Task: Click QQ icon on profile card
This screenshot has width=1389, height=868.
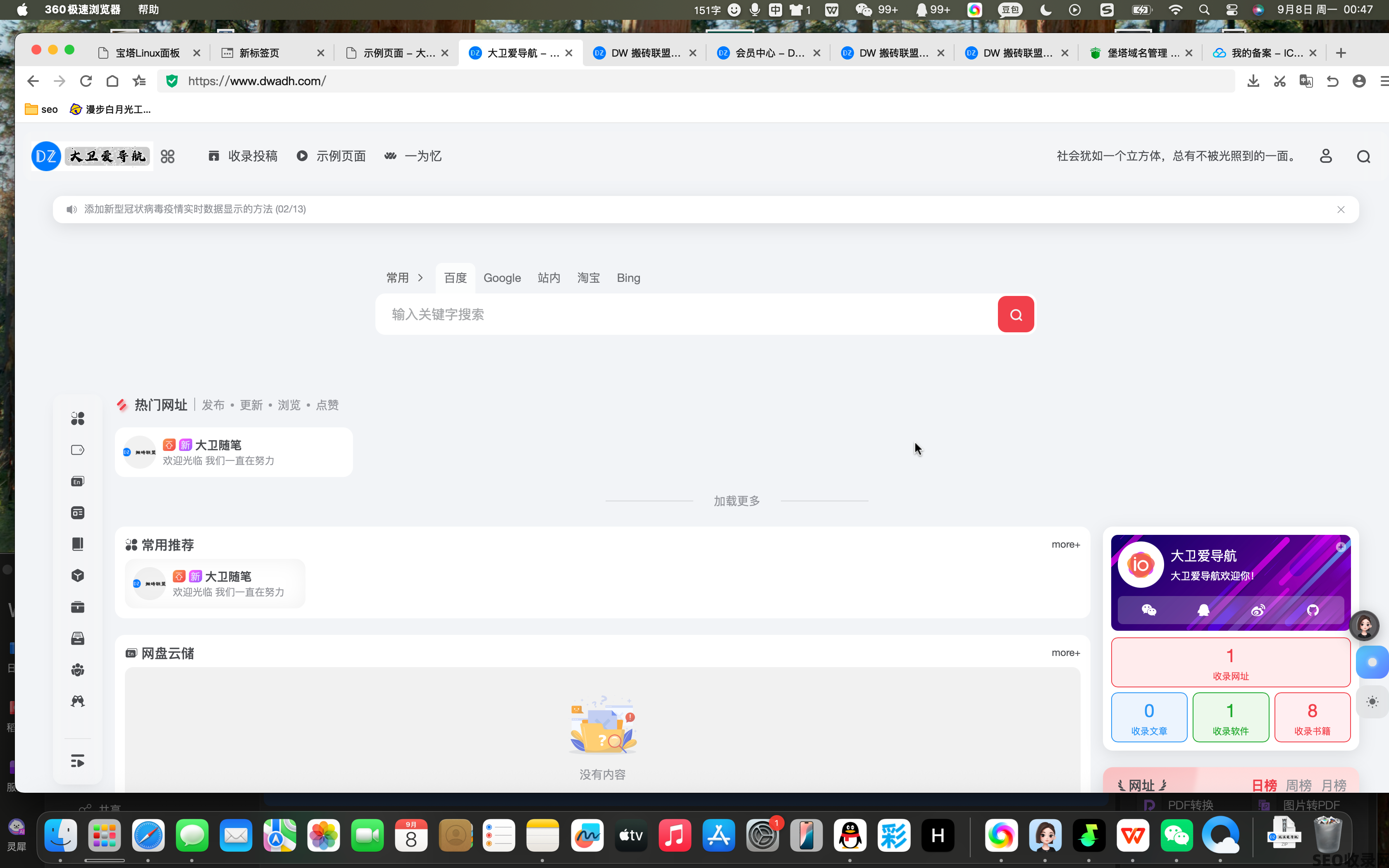Action: (x=1204, y=610)
